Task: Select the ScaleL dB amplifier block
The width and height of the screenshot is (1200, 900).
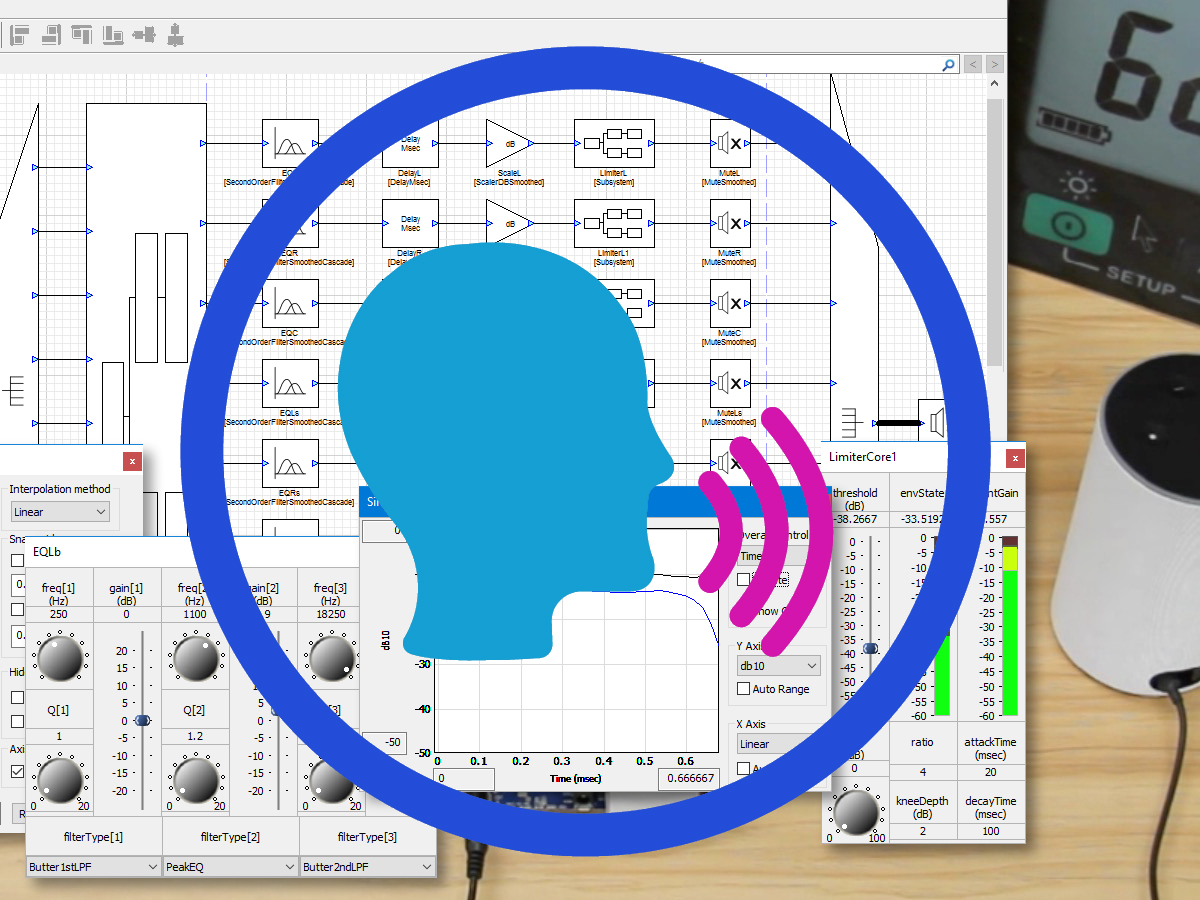Action: pos(509,143)
